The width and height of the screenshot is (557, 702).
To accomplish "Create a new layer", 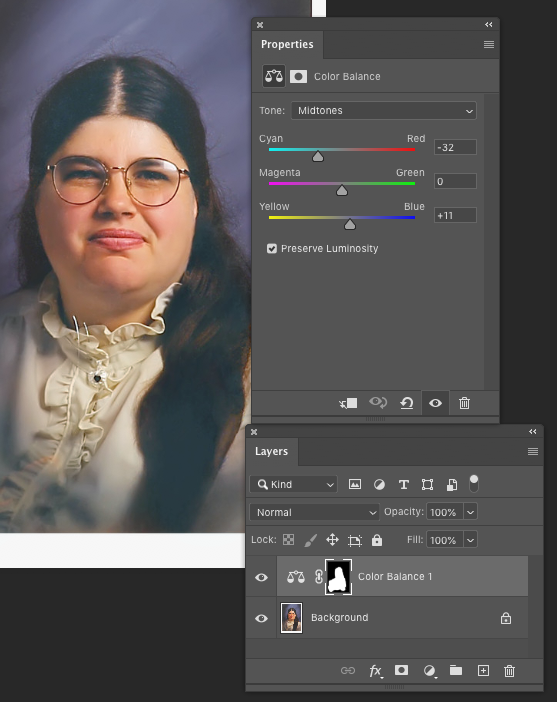I will (483, 670).
